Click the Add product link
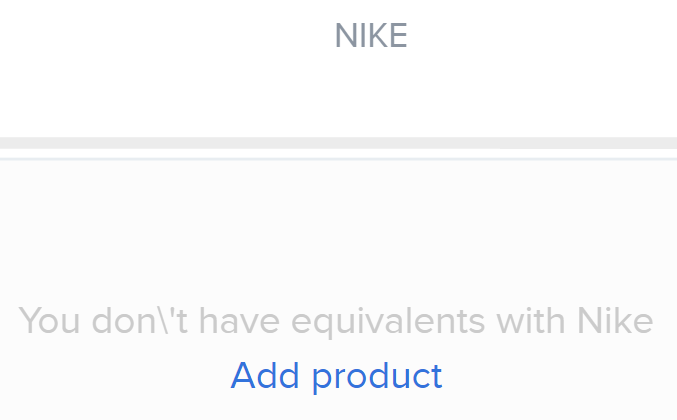This screenshot has width=677, height=420. 336,376
